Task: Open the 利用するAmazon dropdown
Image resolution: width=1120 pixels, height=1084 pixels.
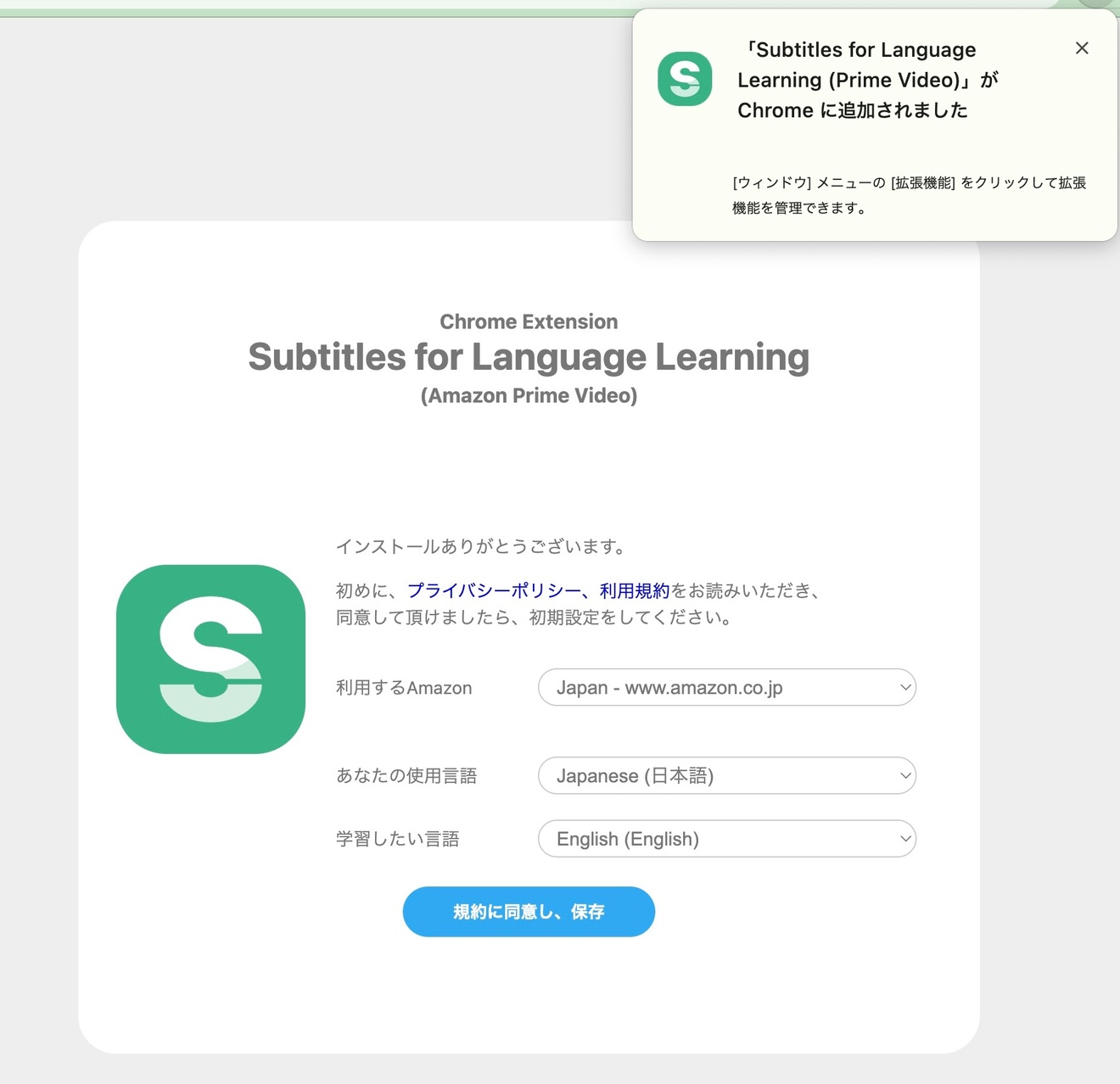Action: 727,687
